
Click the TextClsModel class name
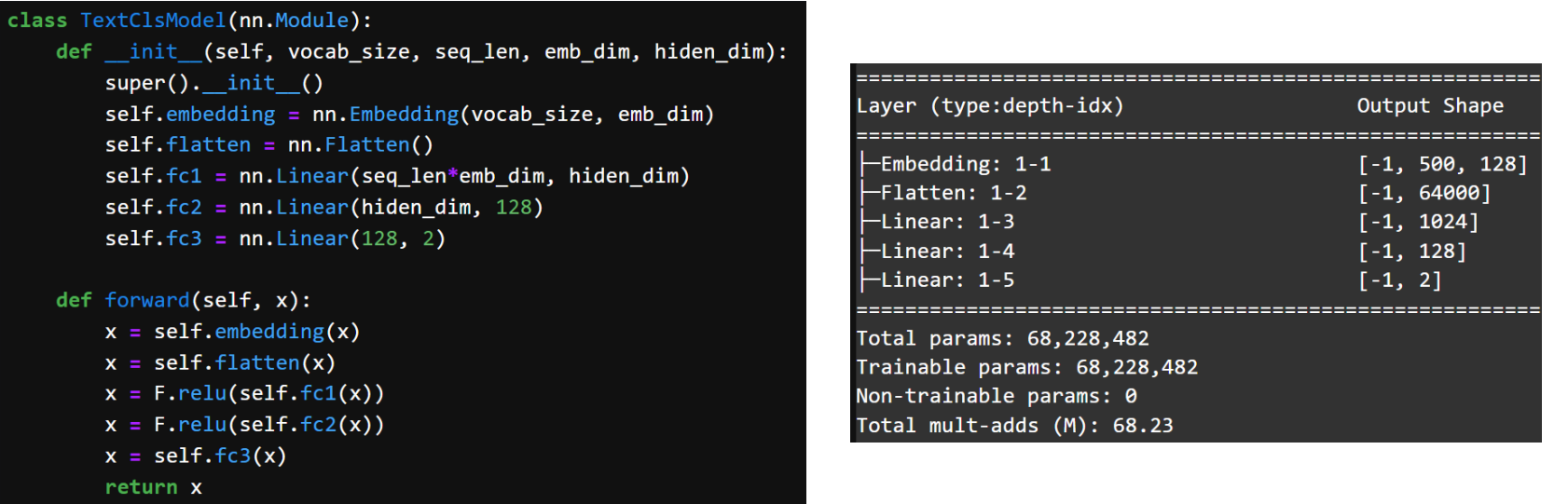point(153,20)
